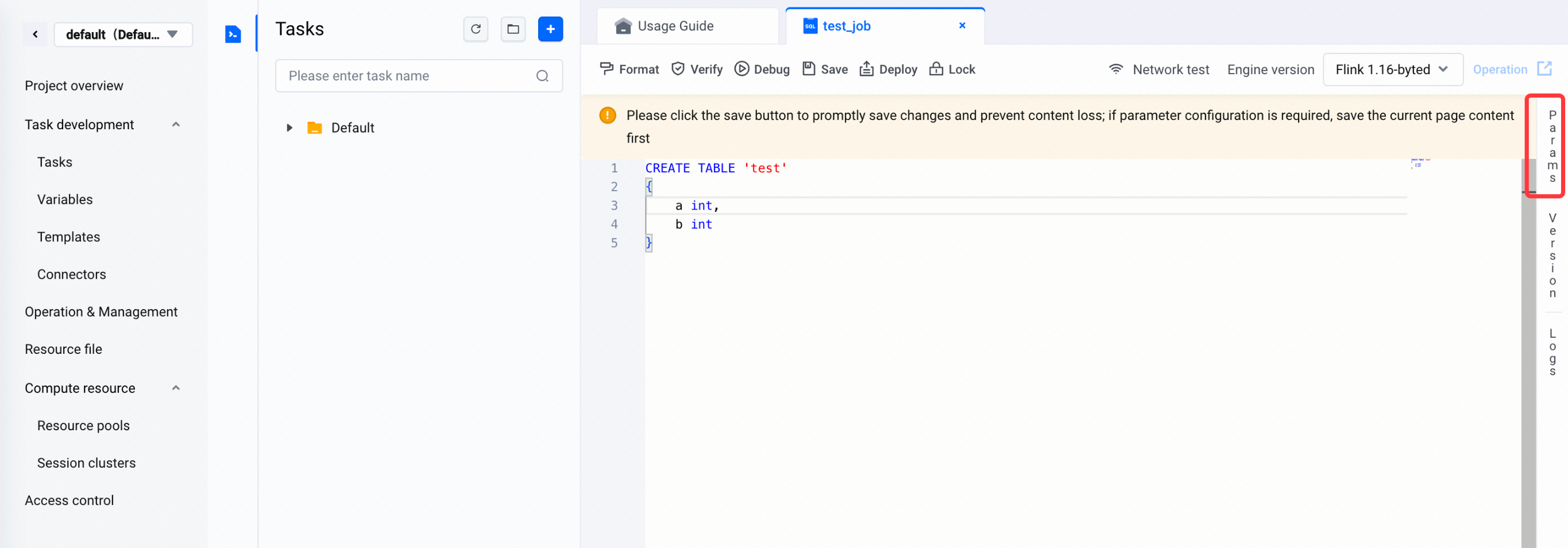The image size is (1568, 548).
Task: Collapse the Compute resource section
Action: 176,388
